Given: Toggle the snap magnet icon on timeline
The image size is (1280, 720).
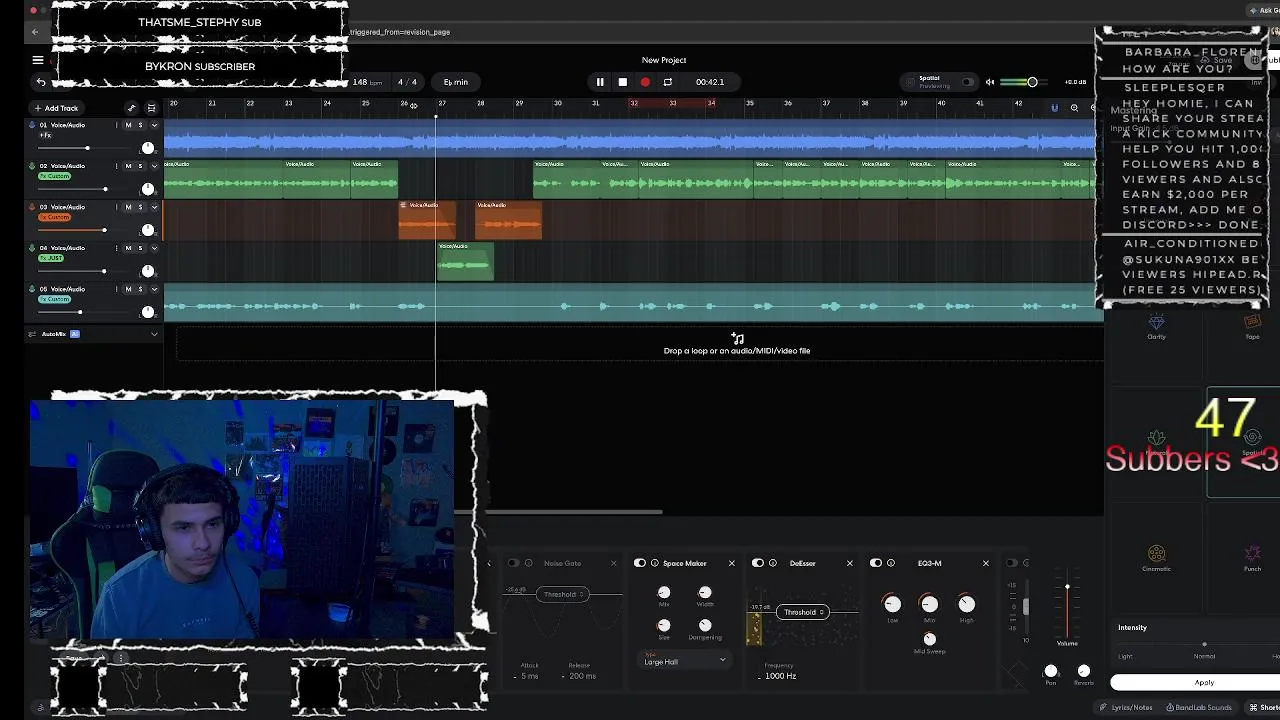Looking at the screenshot, I should coord(1054,108).
